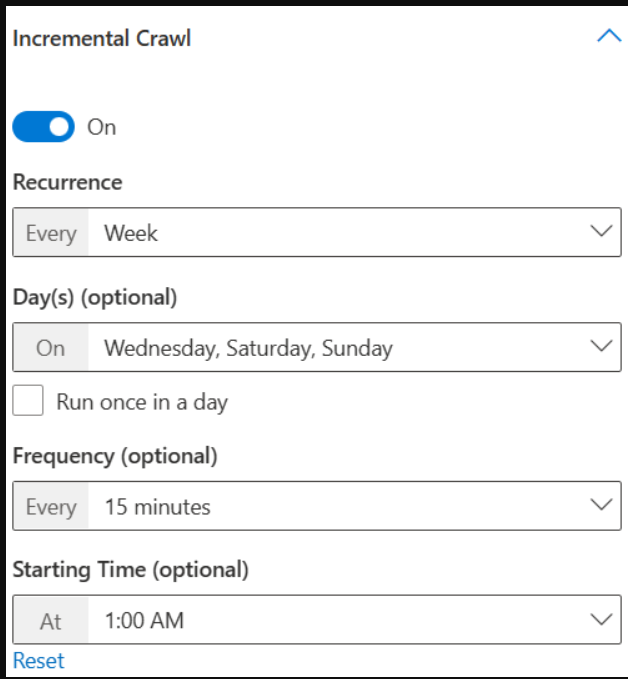Click the 15 minutes frequency field
This screenshot has width=628, height=679.
pyautogui.click(x=354, y=506)
